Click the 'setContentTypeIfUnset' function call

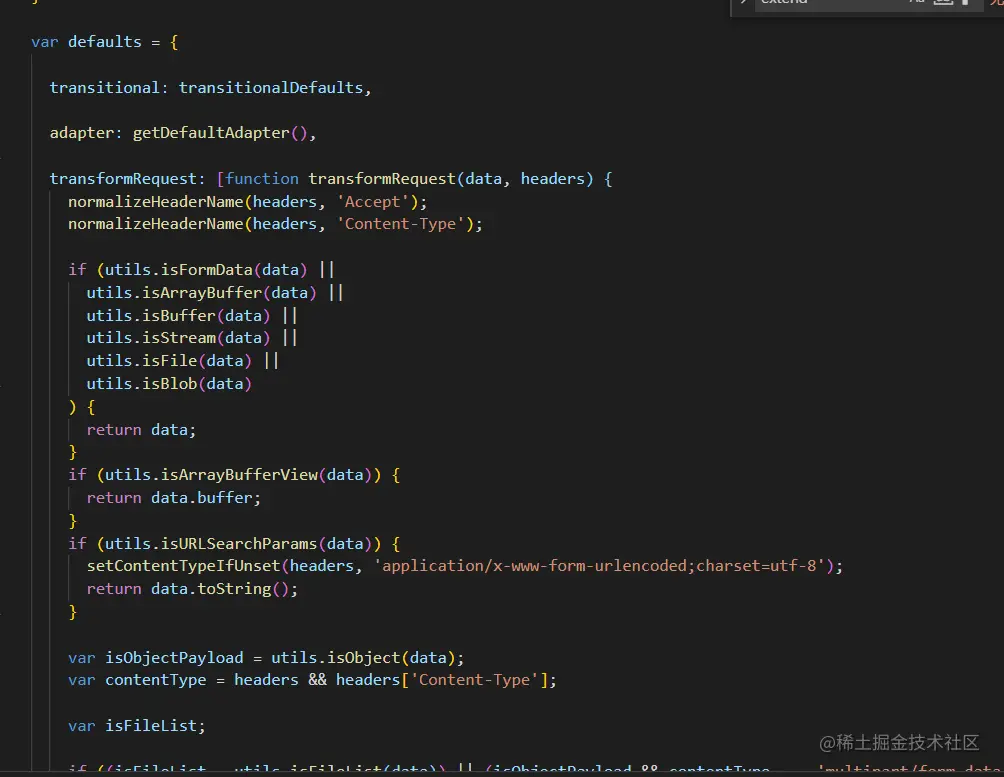click(183, 566)
